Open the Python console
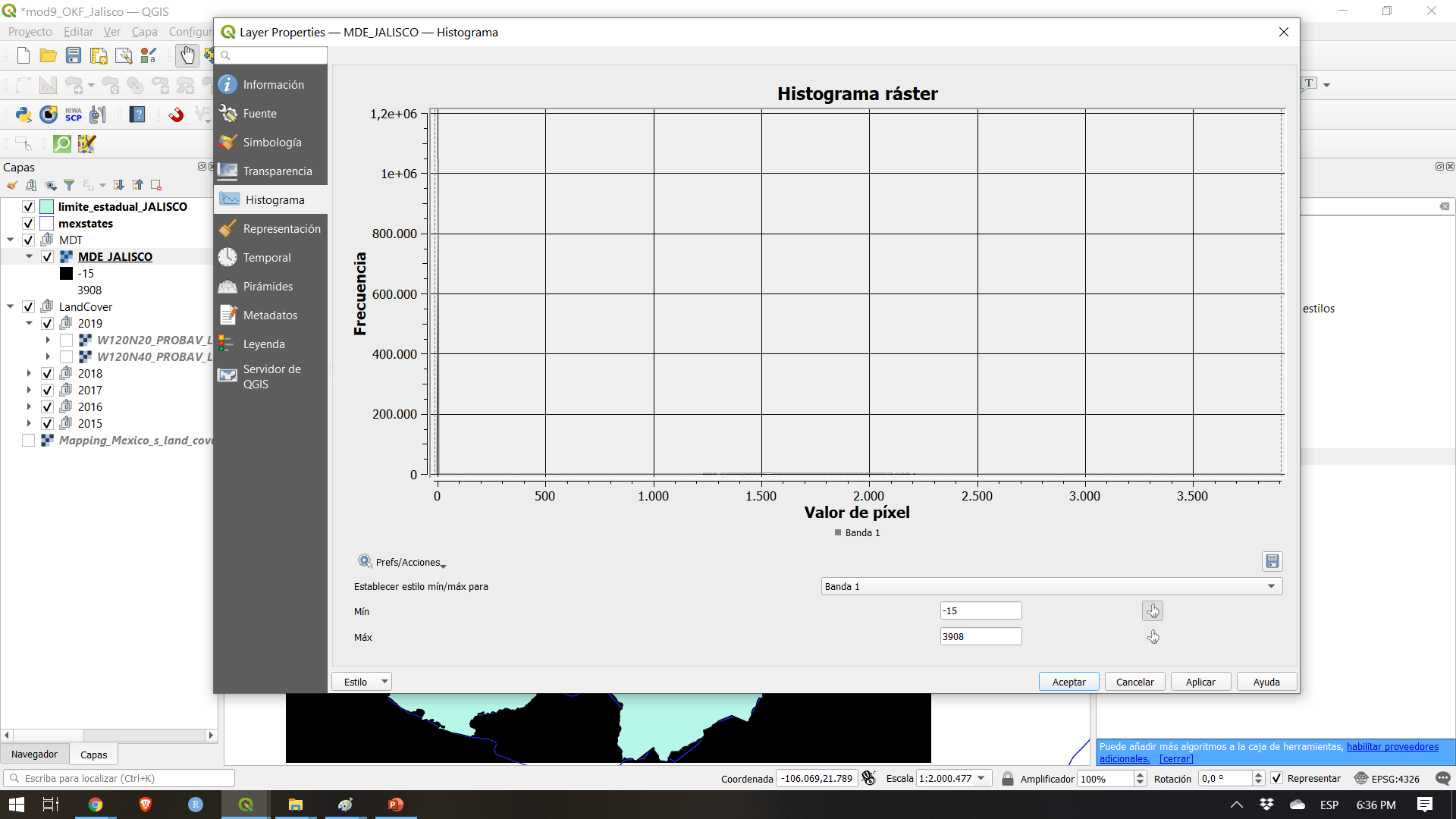 point(24,115)
